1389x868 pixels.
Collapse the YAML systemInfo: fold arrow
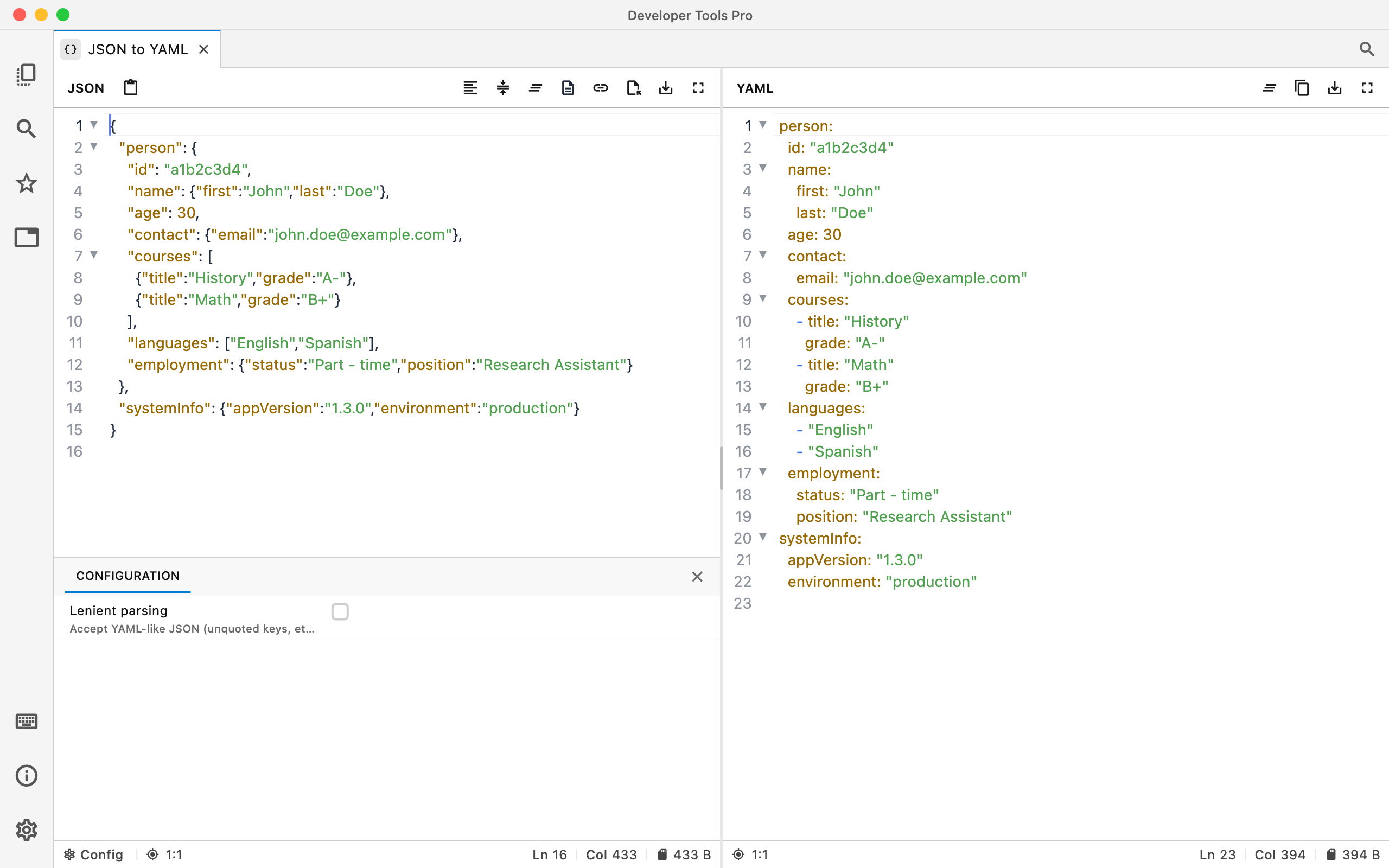(x=763, y=537)
